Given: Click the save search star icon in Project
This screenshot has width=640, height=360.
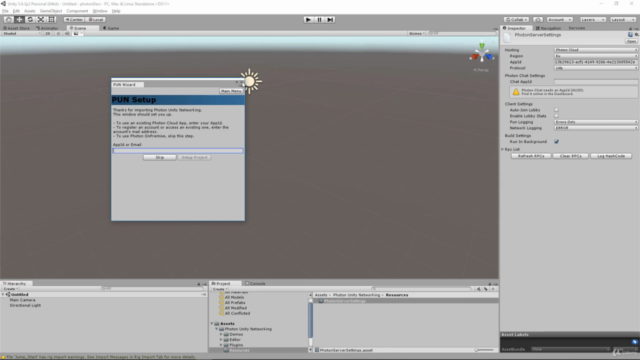Looking at the screenshot, I should click(x=493, y=289).
